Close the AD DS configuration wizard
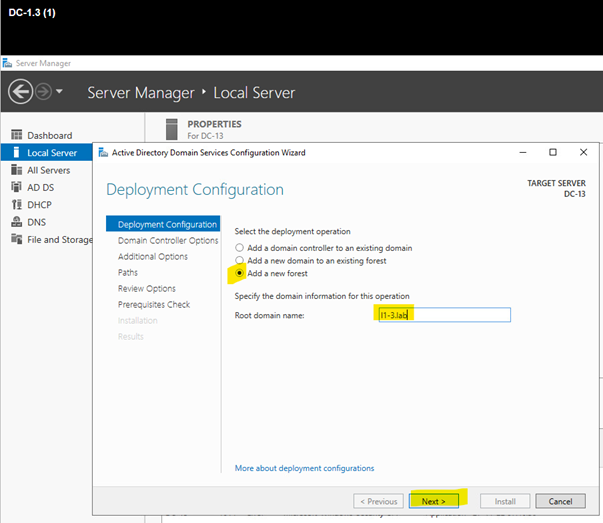 tap(583, 152)
